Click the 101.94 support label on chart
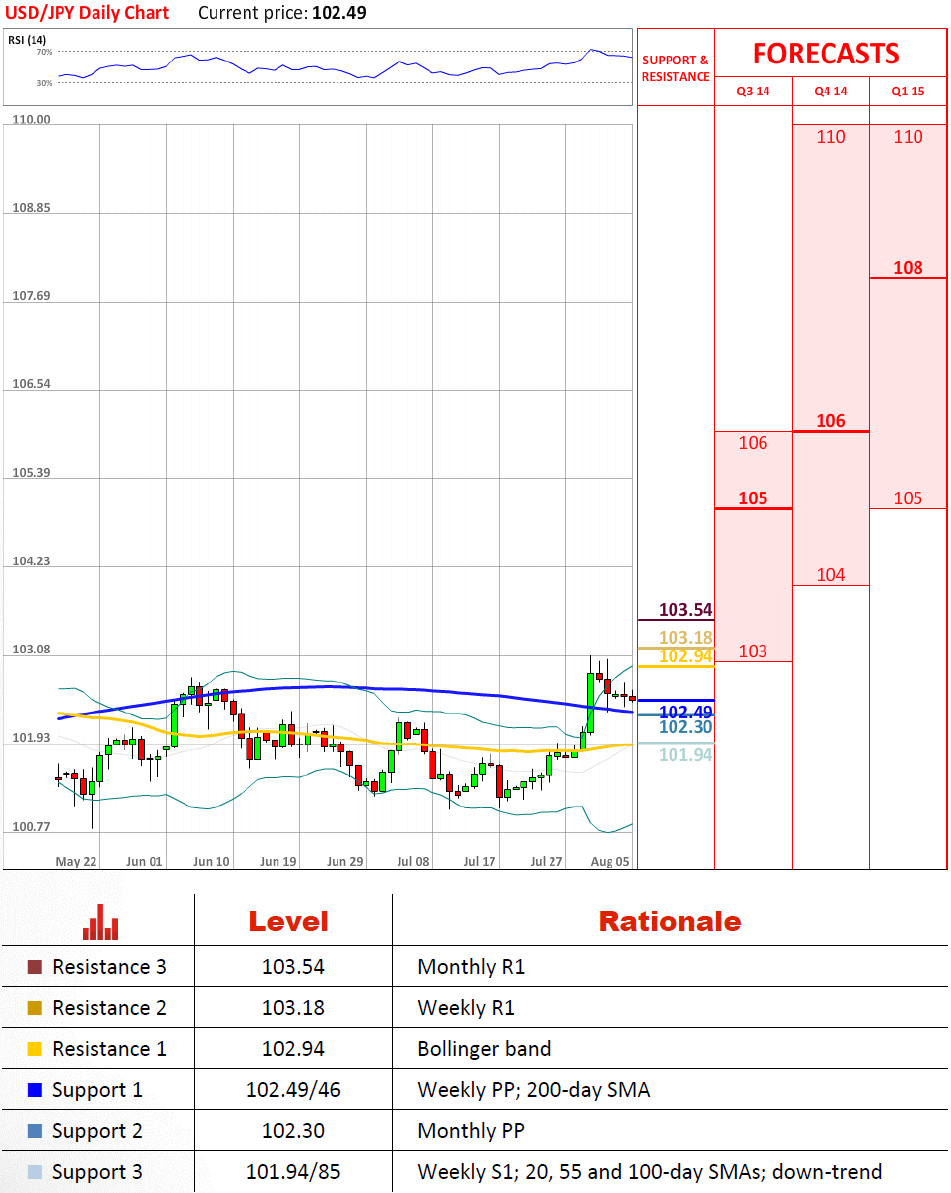This screenshot has height=1193, width=951. (x=685, y=755)
